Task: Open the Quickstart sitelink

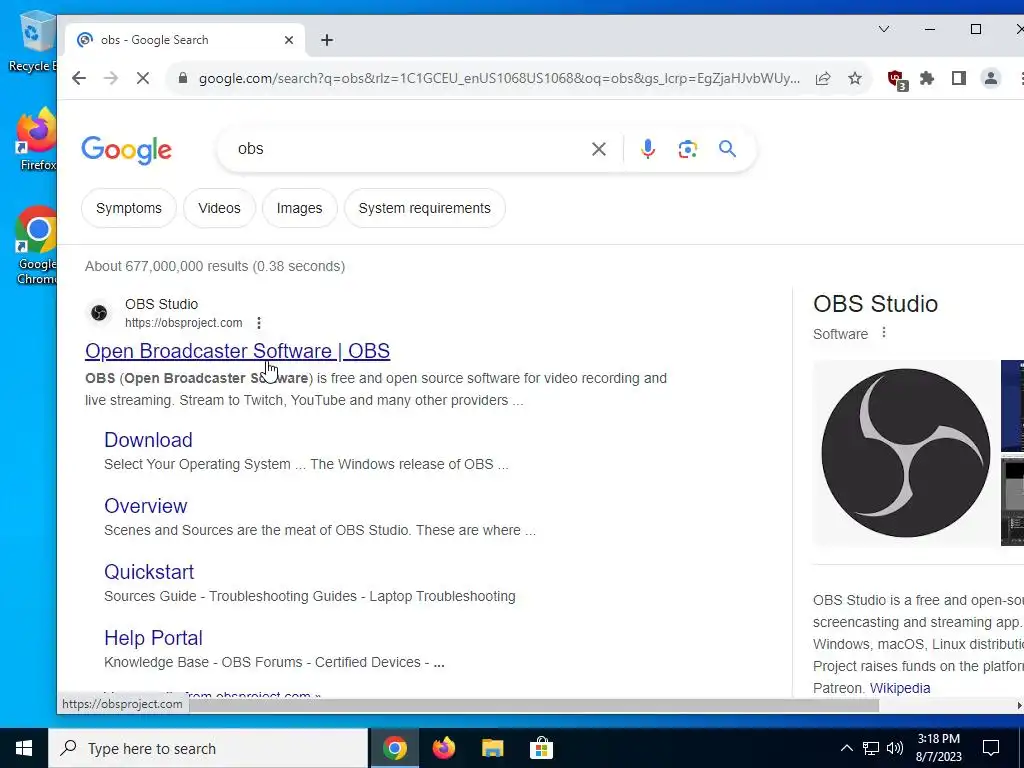Action: (149, 572)
